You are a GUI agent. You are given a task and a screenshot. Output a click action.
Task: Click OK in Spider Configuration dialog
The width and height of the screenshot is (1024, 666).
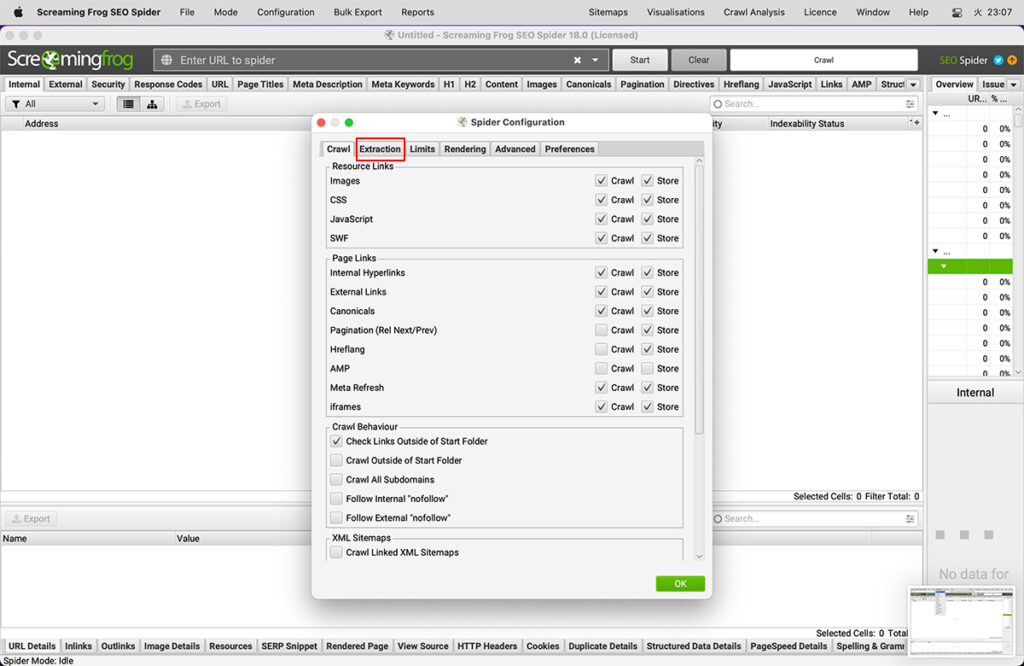tap(680, 583)
